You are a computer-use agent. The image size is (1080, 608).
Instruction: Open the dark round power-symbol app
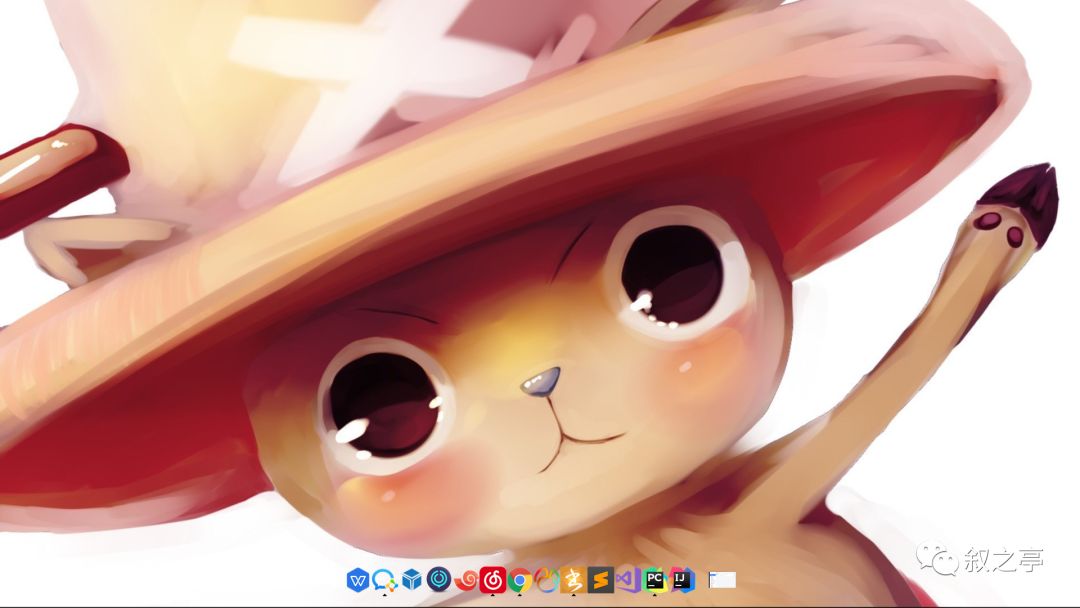[x=439, y=580]
